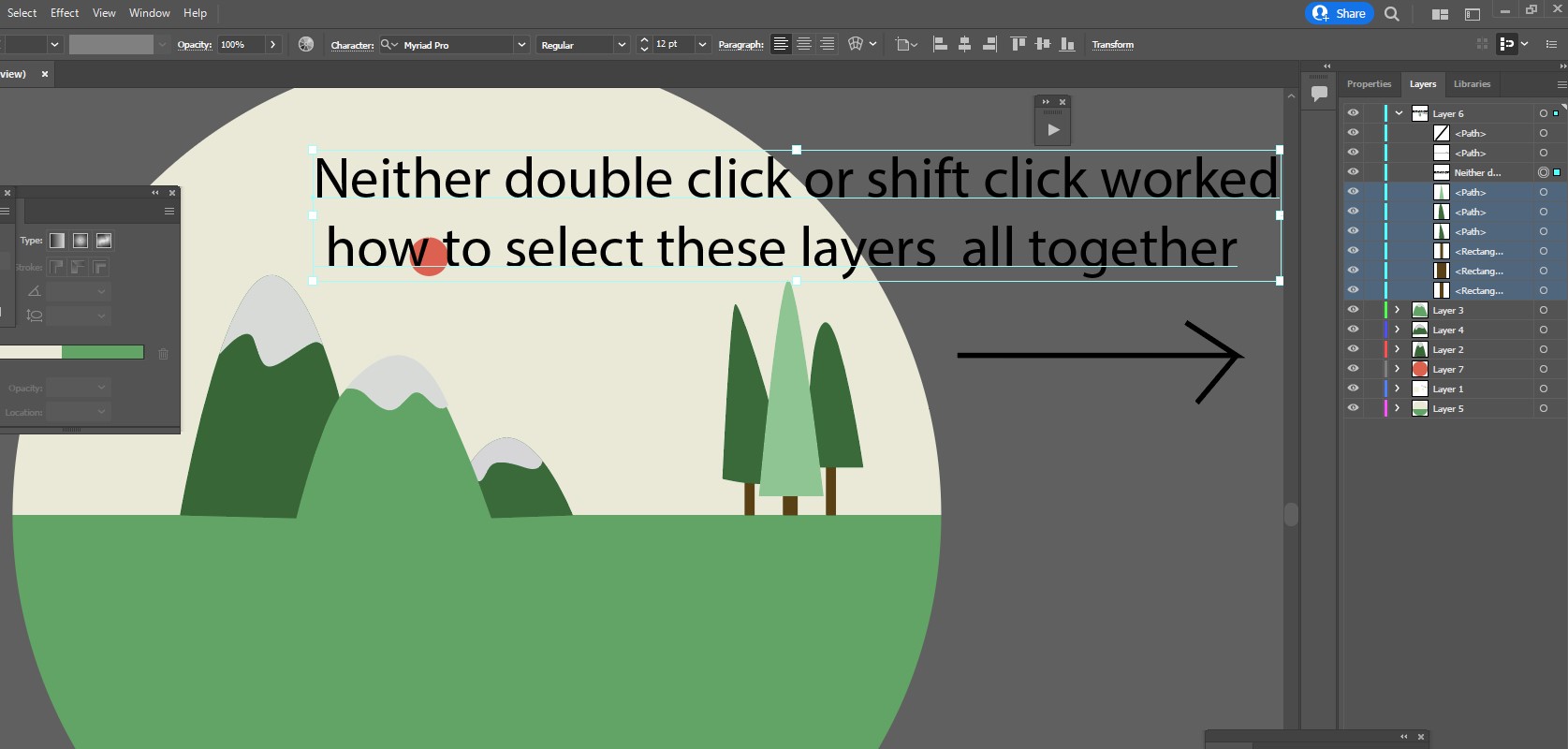Screen dimensions: 1568x749
Task: Open the Help menu
Action: pos(195,13)
